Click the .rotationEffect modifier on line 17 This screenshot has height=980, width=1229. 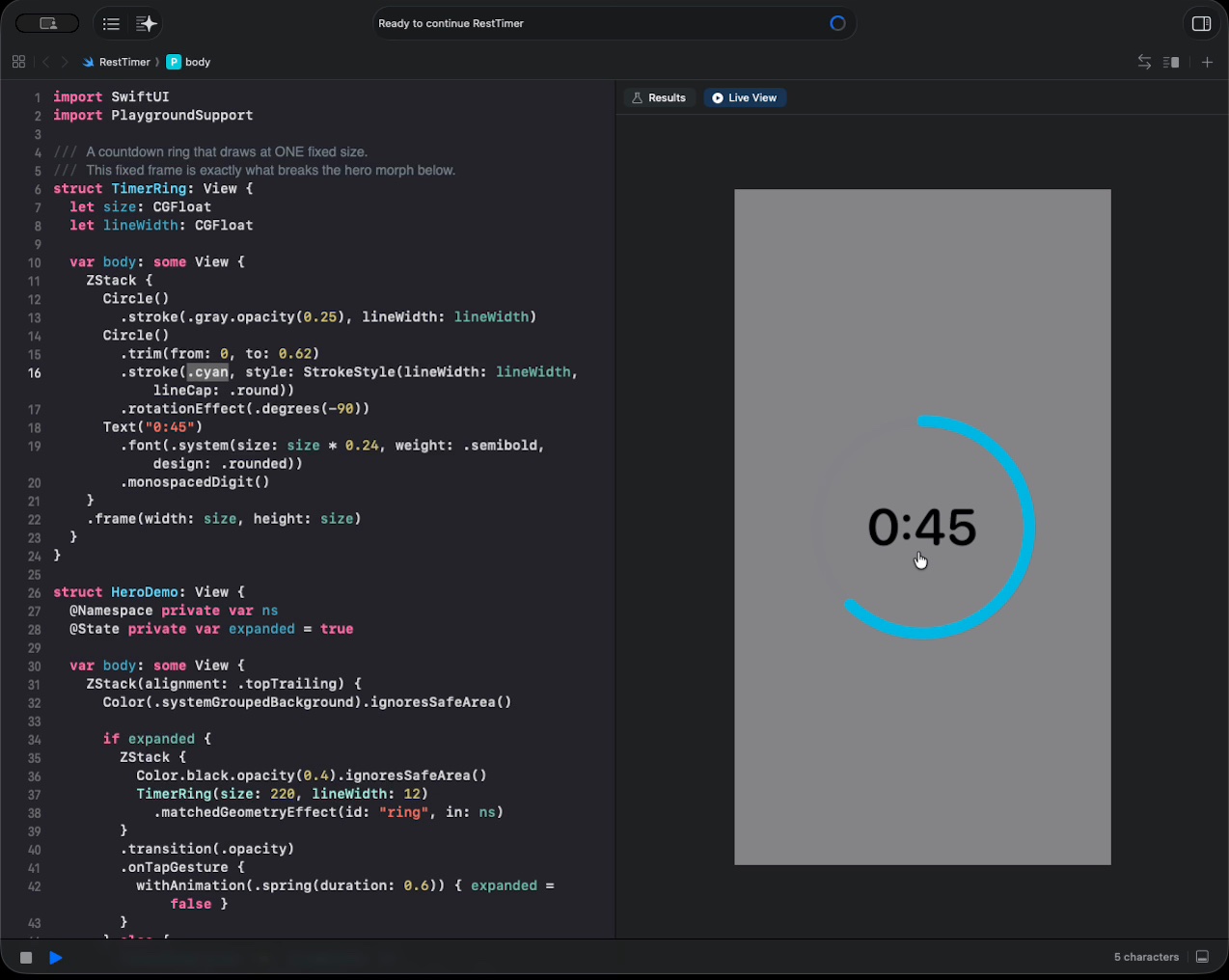pyautogui.click(x=245, y=409)
